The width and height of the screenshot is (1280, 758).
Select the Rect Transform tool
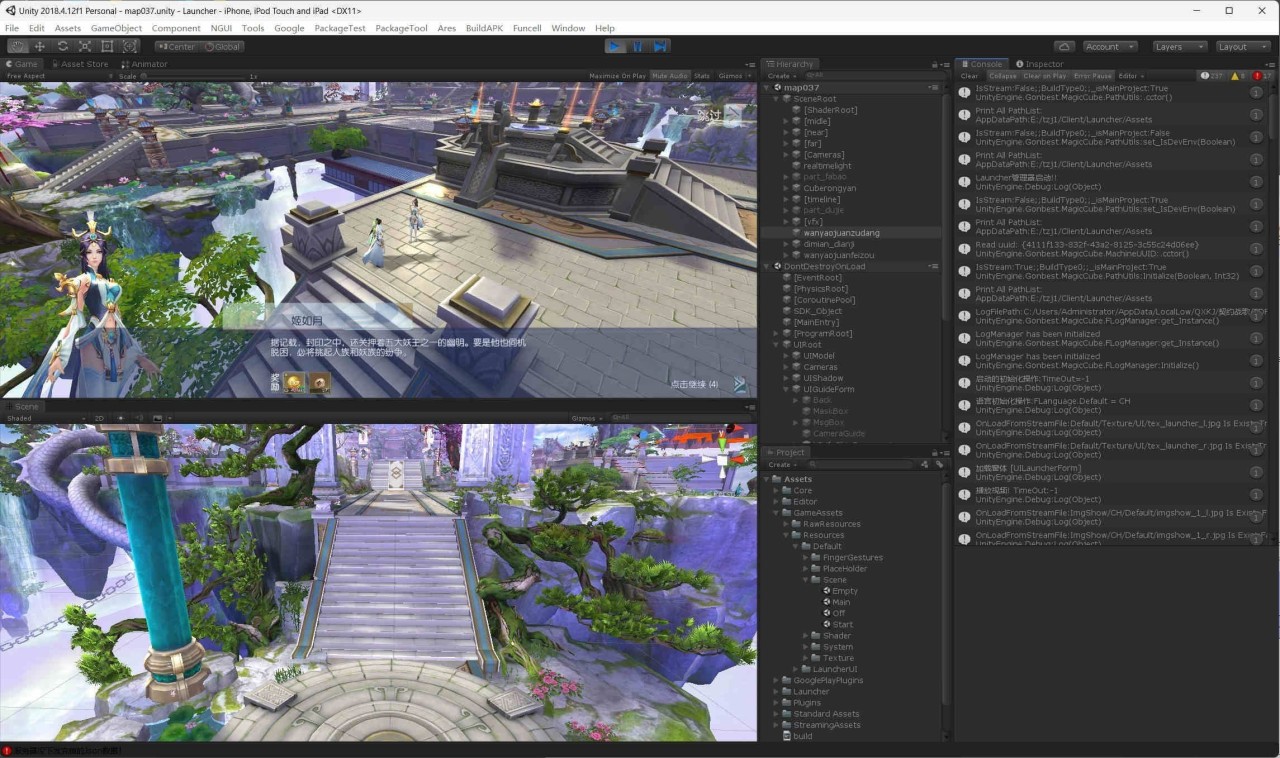point(107,46)
